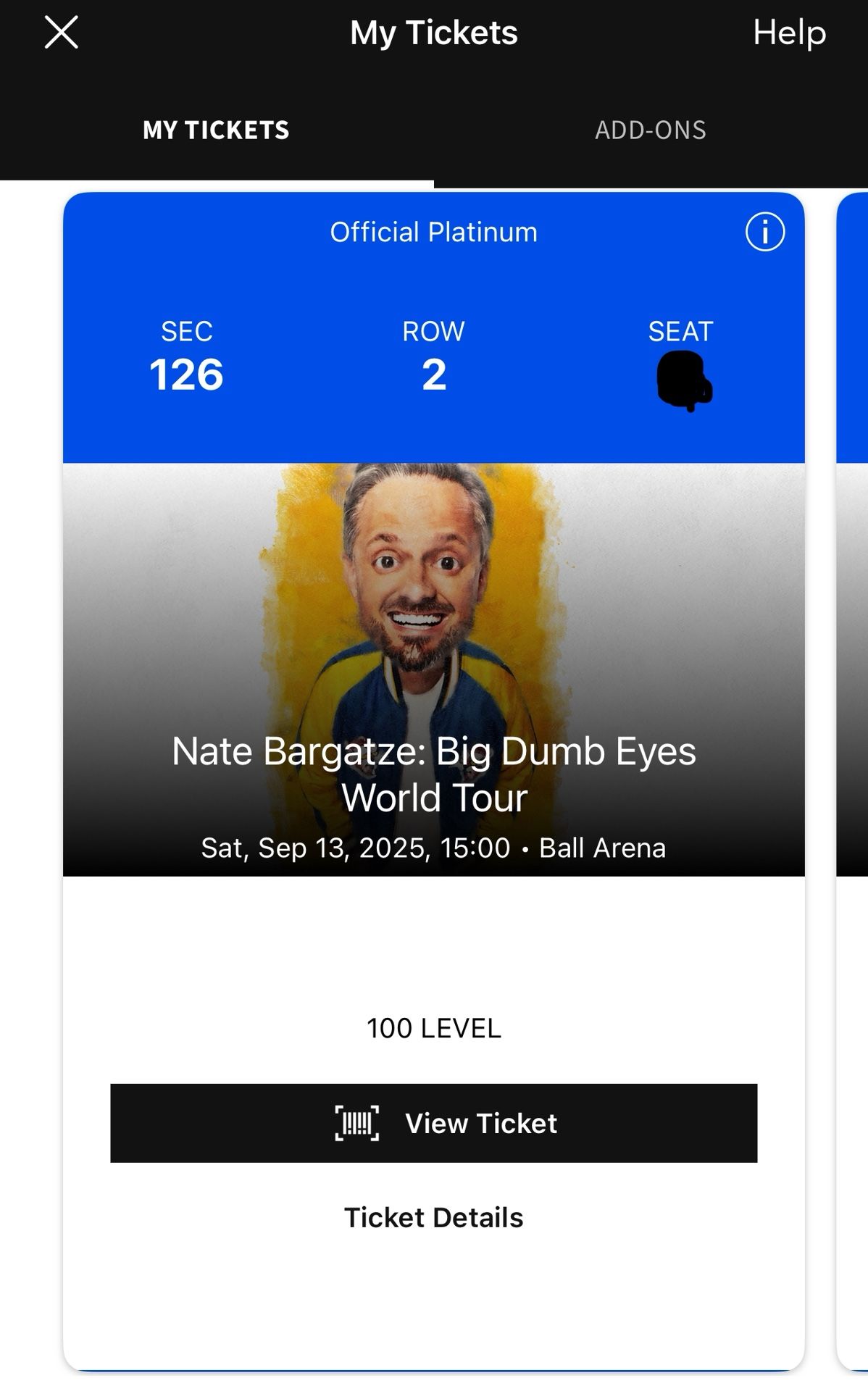Tap the Official Platinum info icon
Image resolution: width=868 pixels, height=1391 pixels.
[764, 232]
